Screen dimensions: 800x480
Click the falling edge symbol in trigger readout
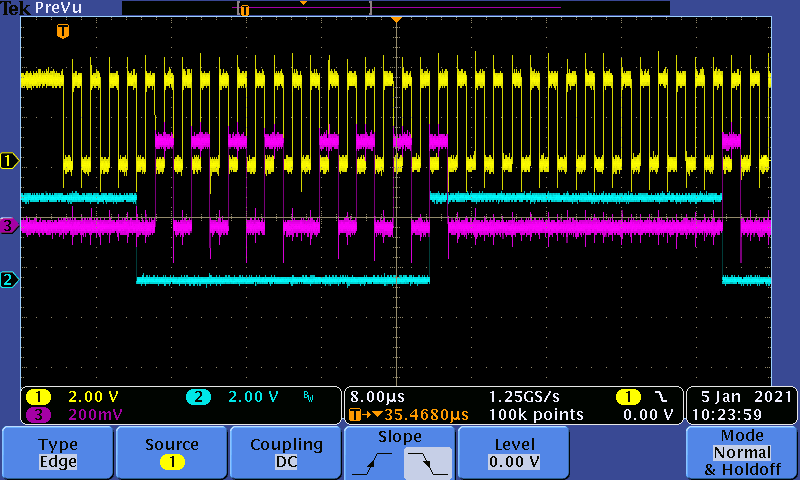tap(661, 396)
